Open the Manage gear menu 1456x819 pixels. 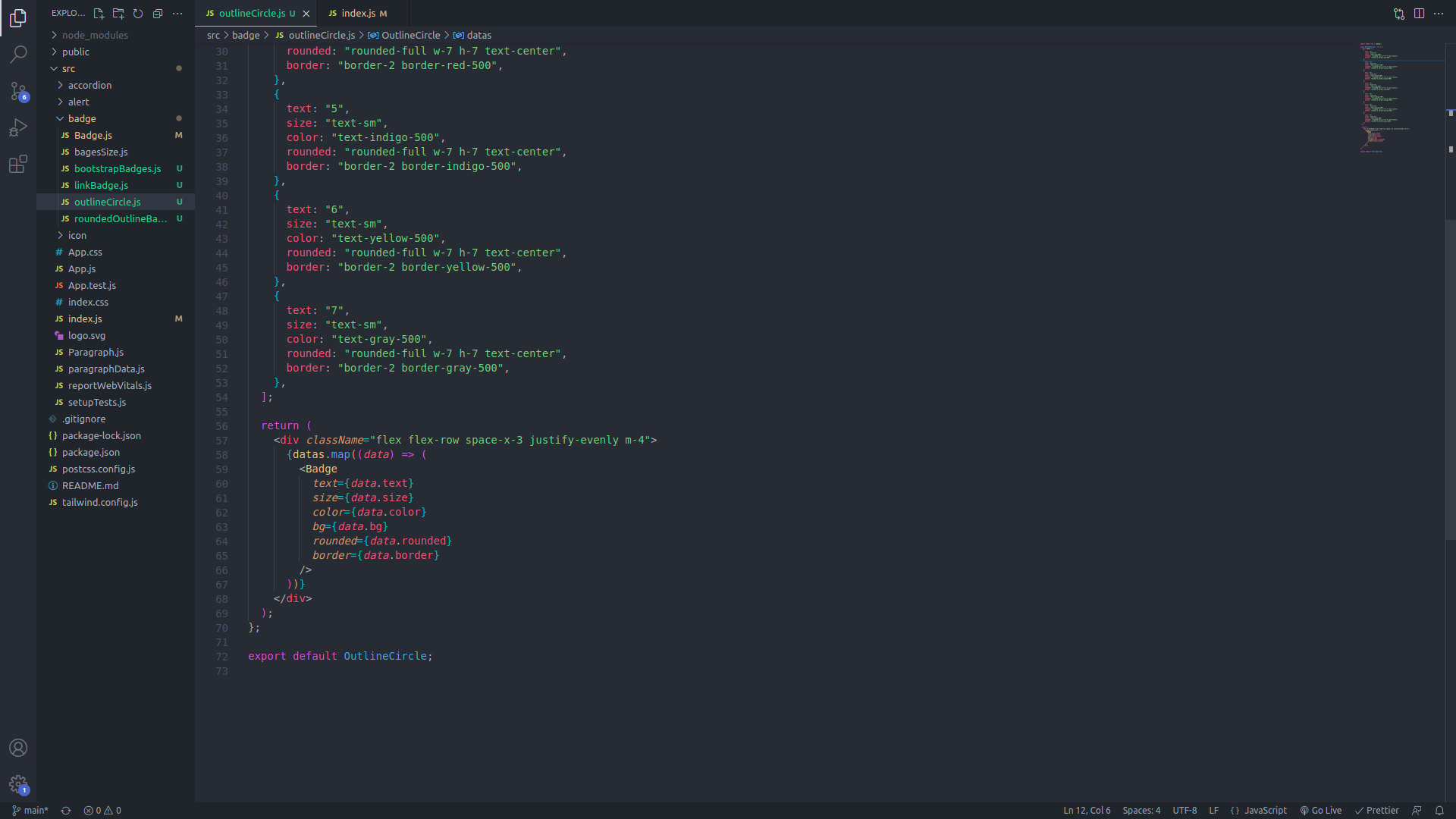[18, 784]
